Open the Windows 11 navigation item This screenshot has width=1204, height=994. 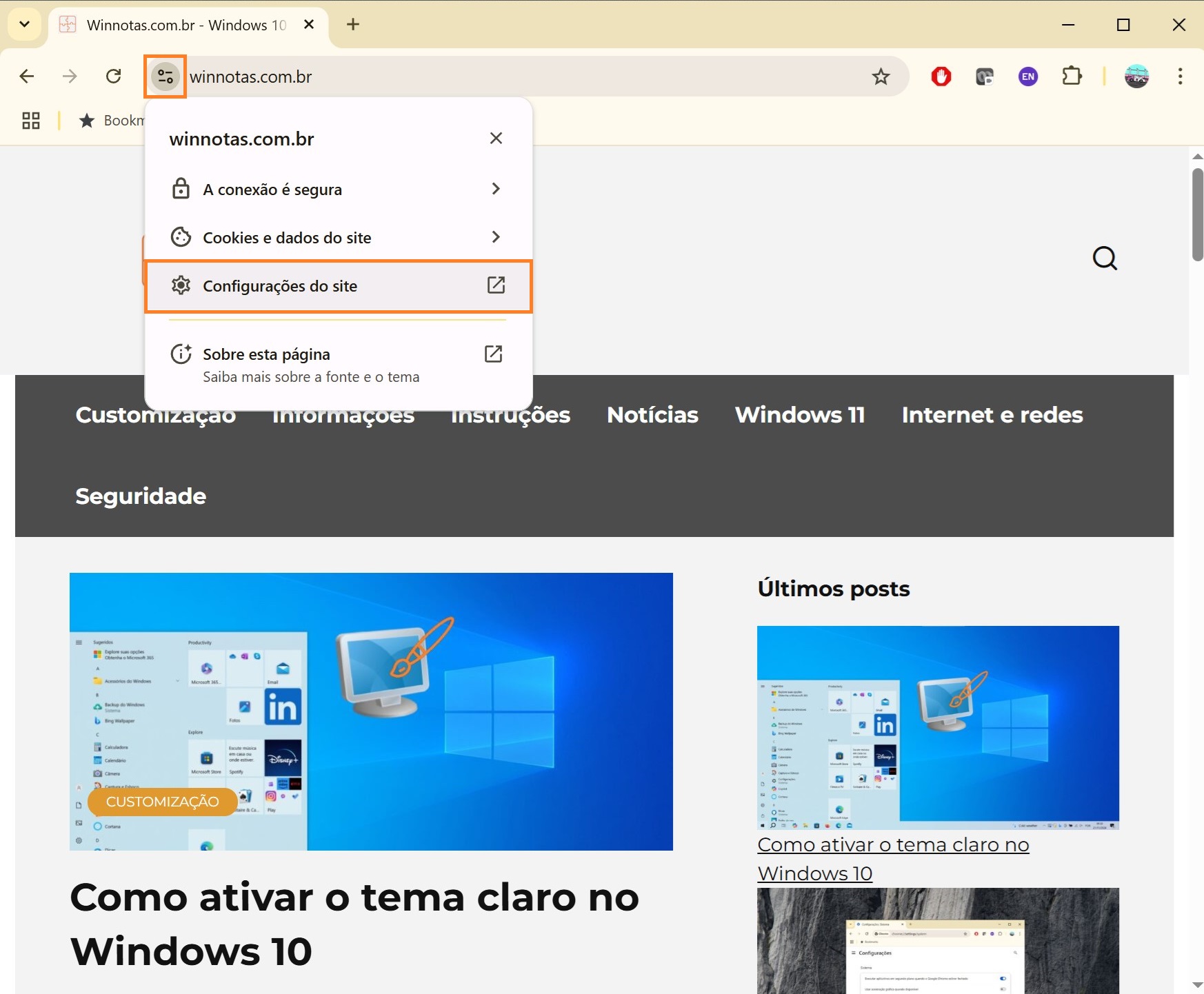[800, 415]
